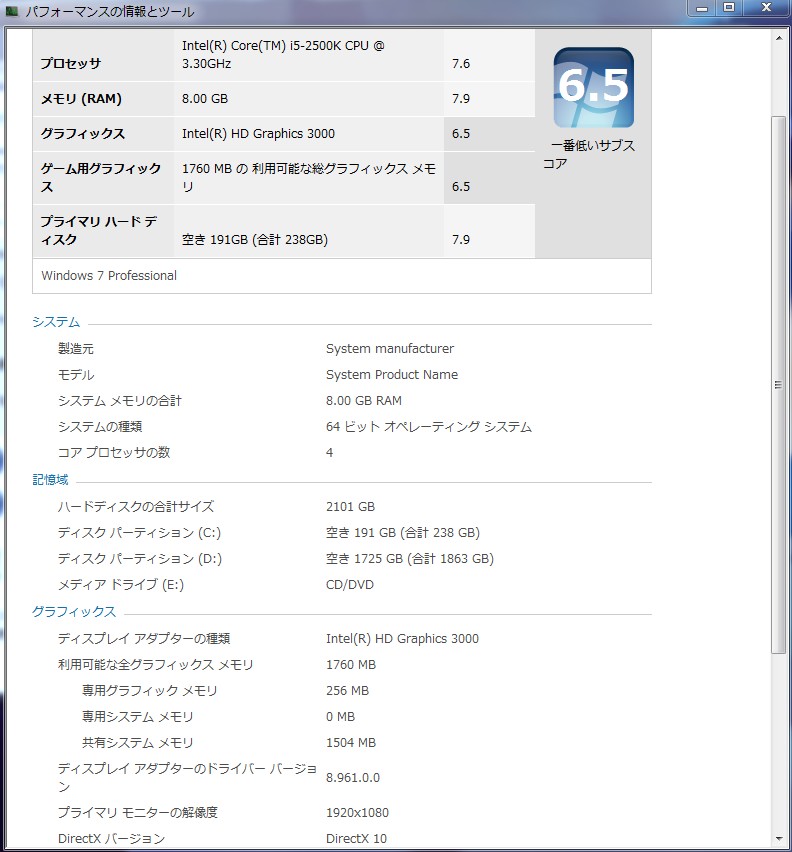Screen dimensions: 792x852
Task: Click the Windows 7 Professional text
Action: tap(109, 275)
